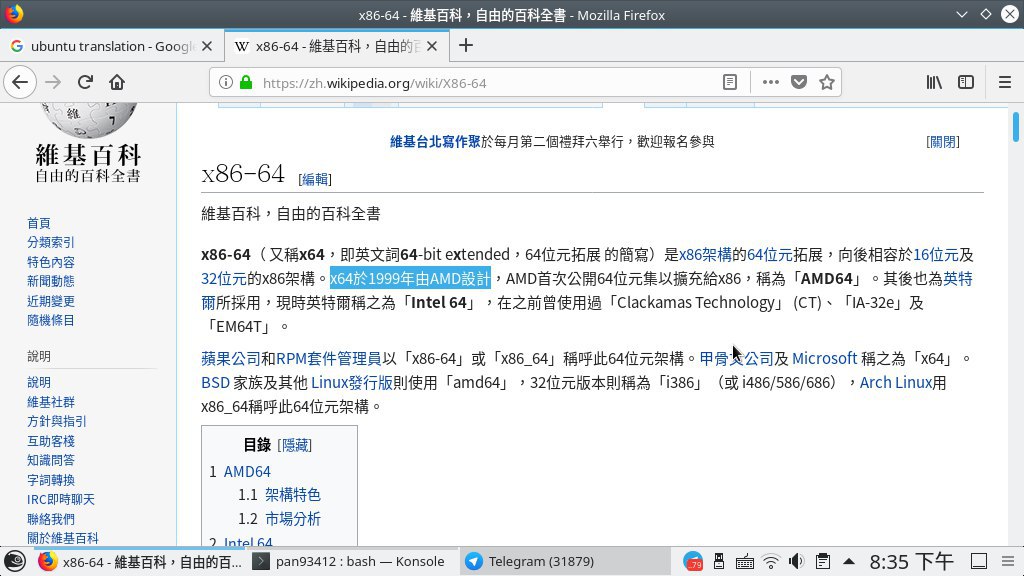1024x576 pixels.
Task: Select the x86-64 維基百科 tab
Action: pos(336,46)
